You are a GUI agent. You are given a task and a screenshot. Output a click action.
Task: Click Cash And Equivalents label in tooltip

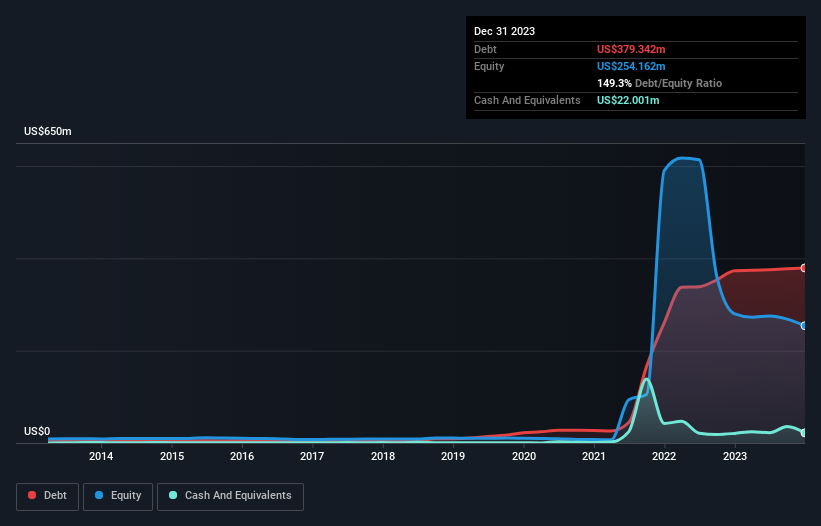(527, 100)
